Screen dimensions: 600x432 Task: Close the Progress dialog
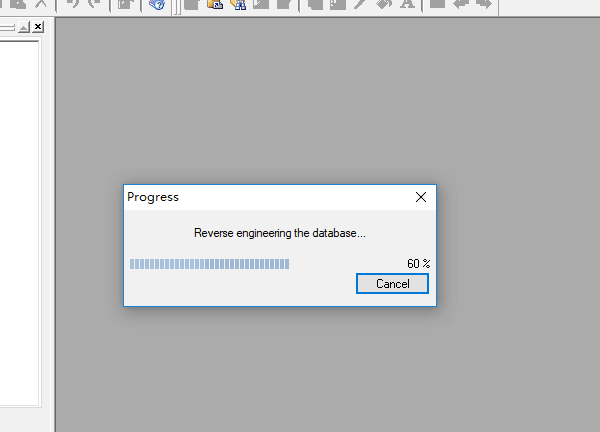(421, 197)
